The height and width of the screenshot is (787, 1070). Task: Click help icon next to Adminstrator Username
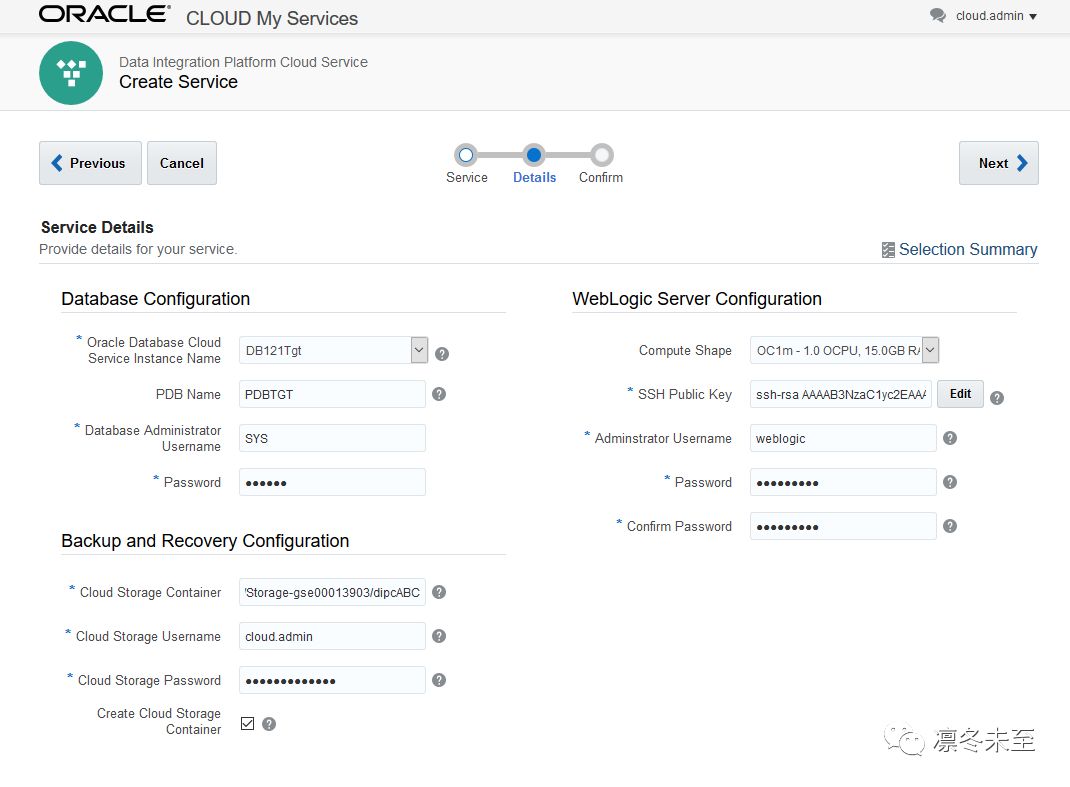pos(950,438)
